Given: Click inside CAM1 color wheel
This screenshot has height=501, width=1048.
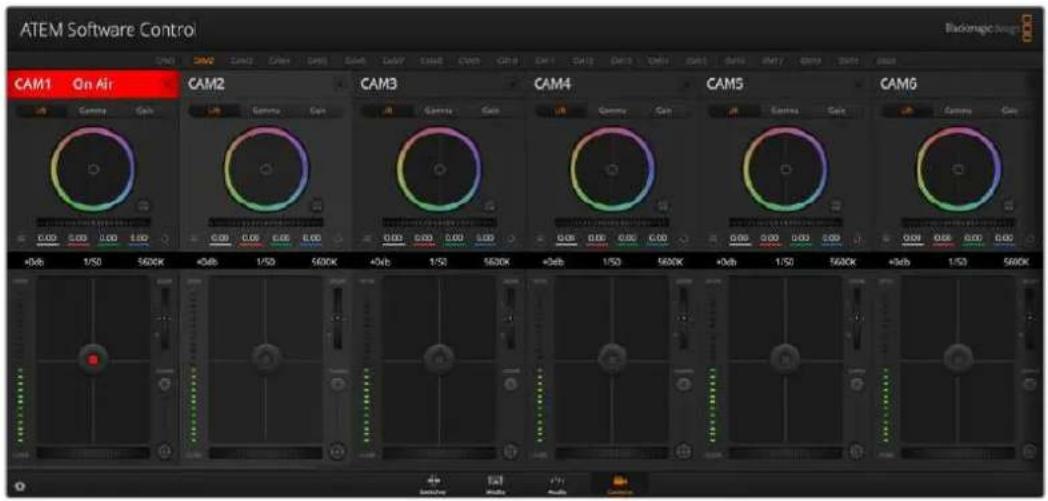Looking at the screenshot, I should tap(93, 169).
